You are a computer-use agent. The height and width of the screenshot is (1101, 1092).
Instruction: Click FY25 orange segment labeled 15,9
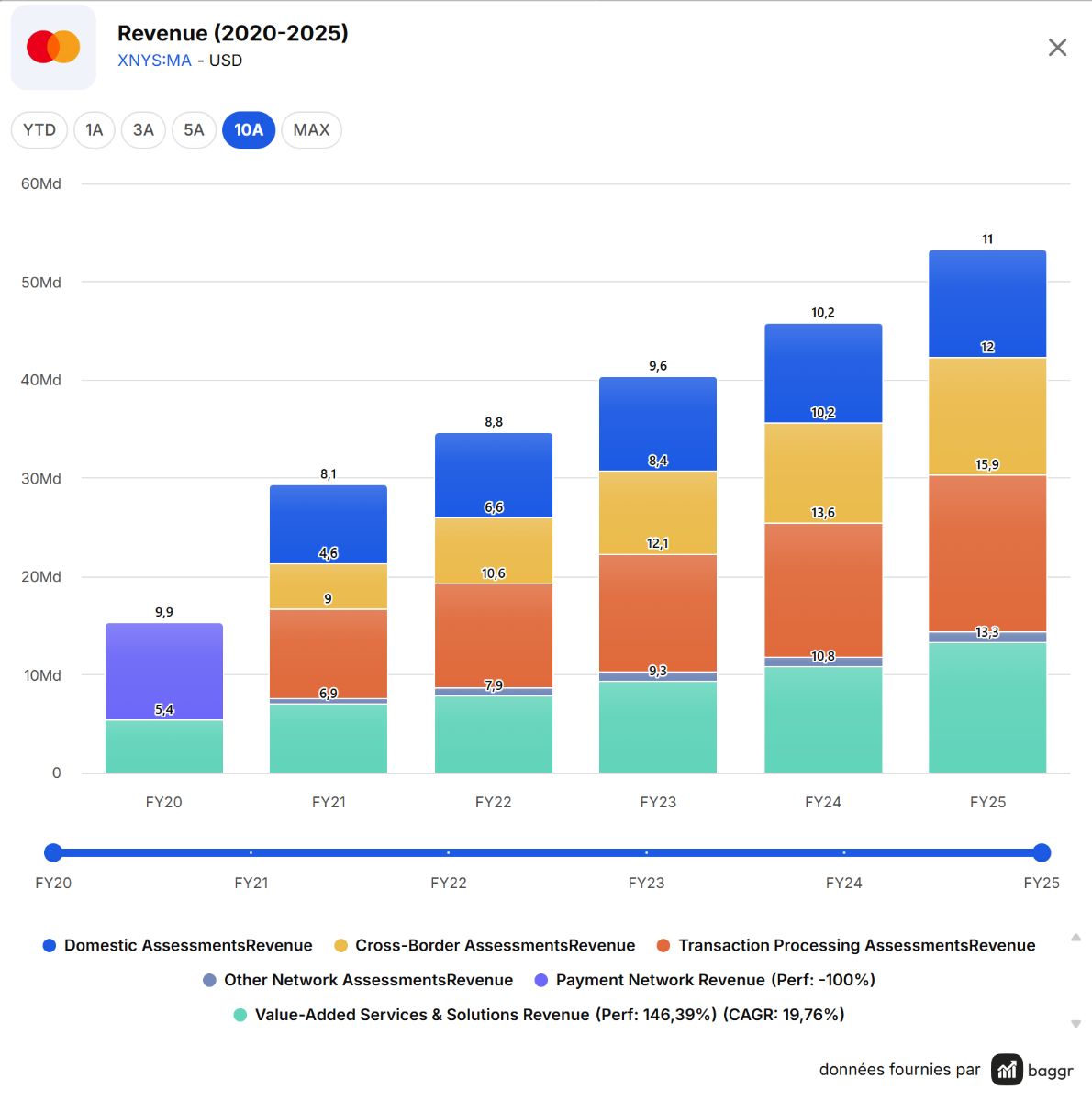(987, 553)
